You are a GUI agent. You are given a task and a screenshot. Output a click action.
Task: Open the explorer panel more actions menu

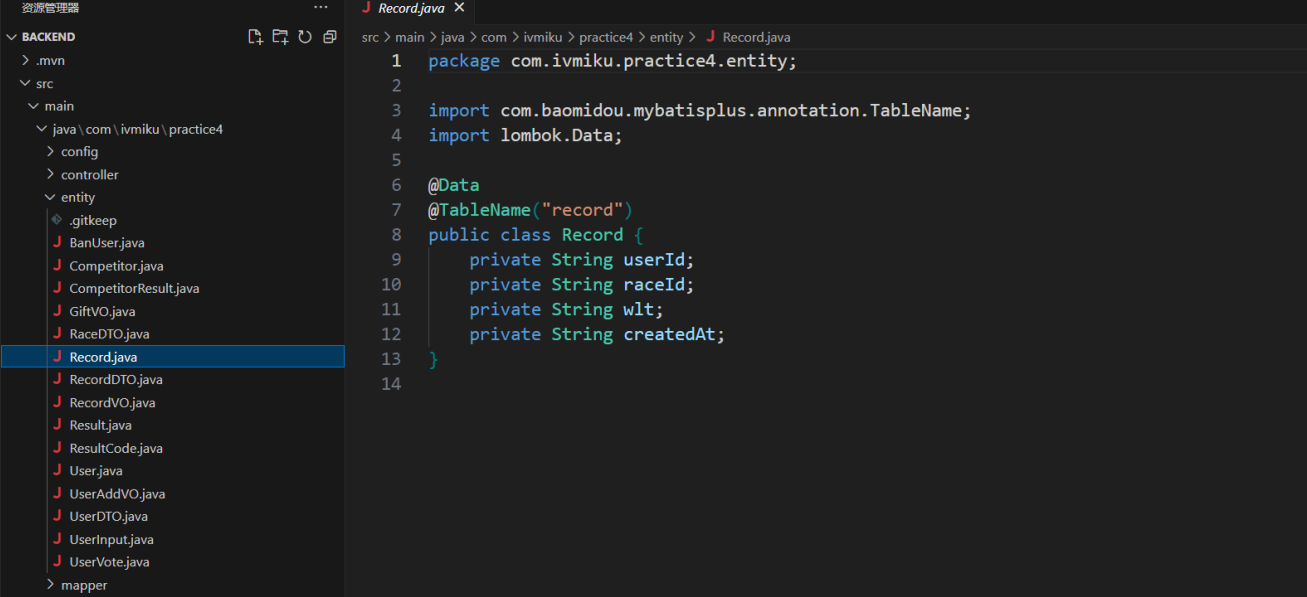coord(320,8)
